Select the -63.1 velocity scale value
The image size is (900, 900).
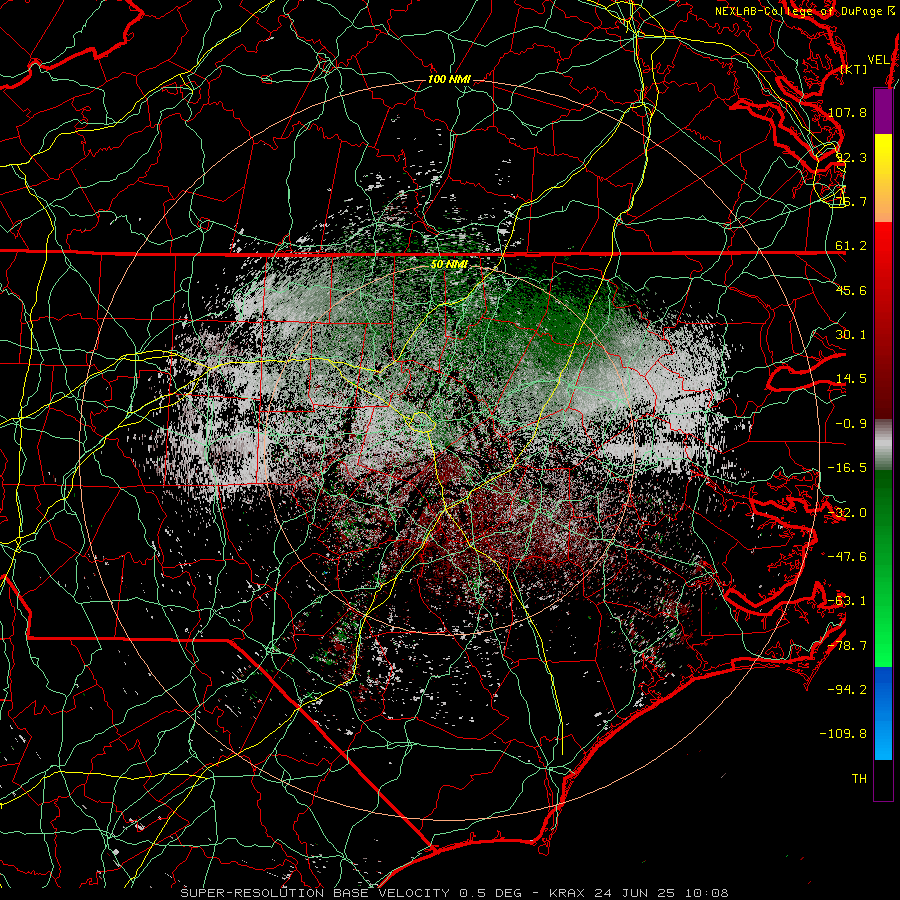click(847, 601)
